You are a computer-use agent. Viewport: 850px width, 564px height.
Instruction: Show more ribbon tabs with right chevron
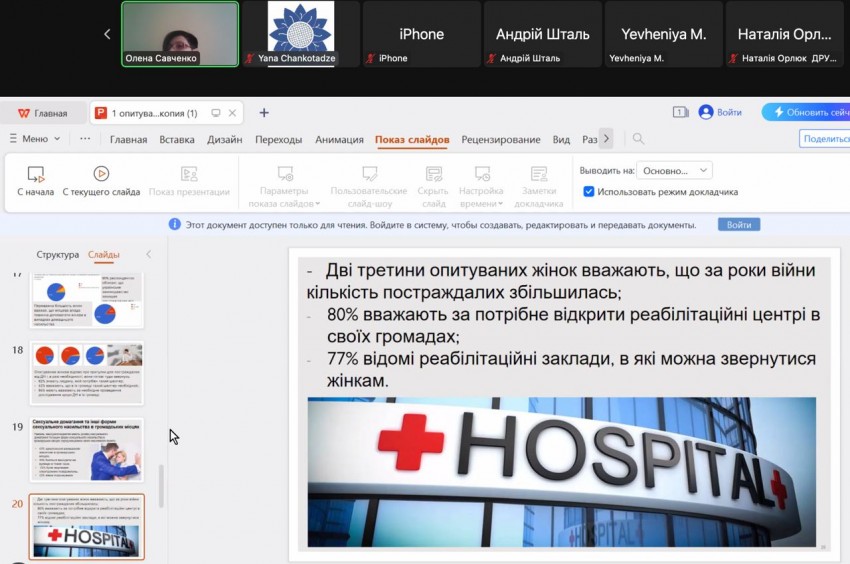[606, 139]
